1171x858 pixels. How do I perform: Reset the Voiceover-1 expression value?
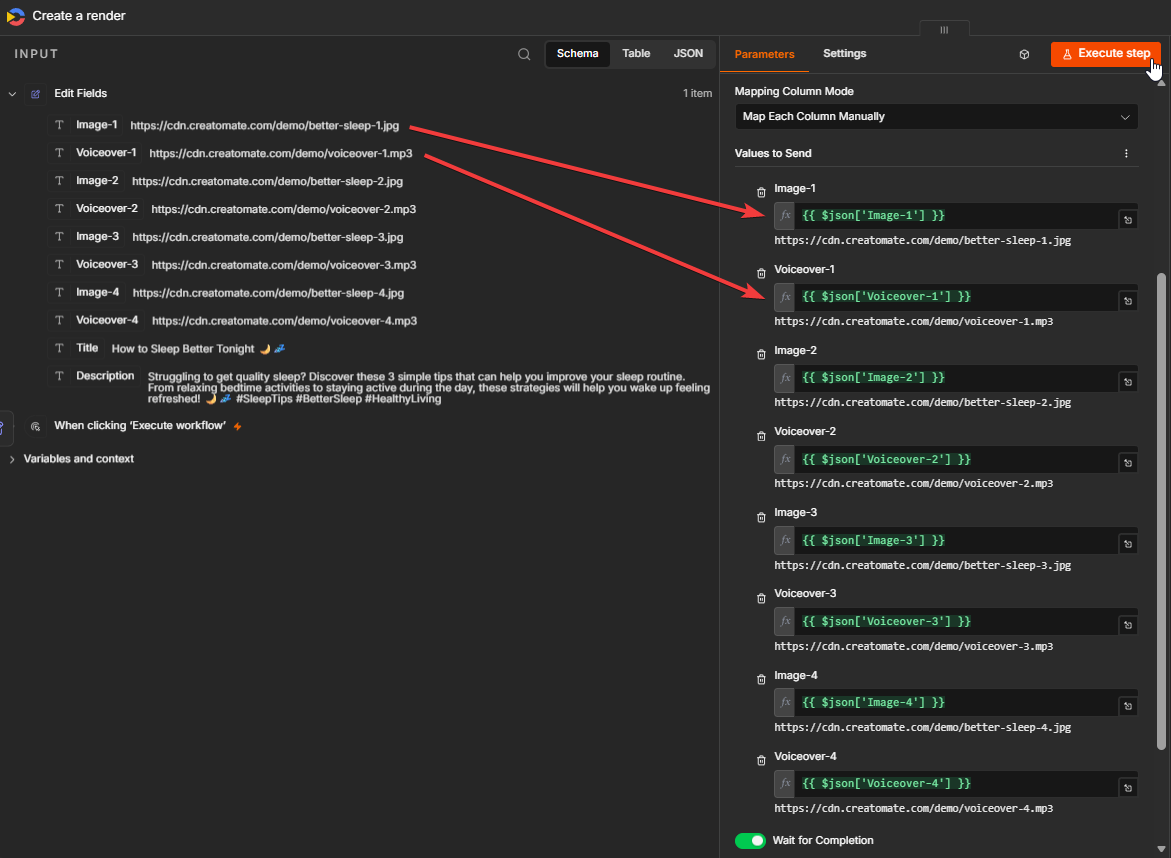coord(1128,301)
